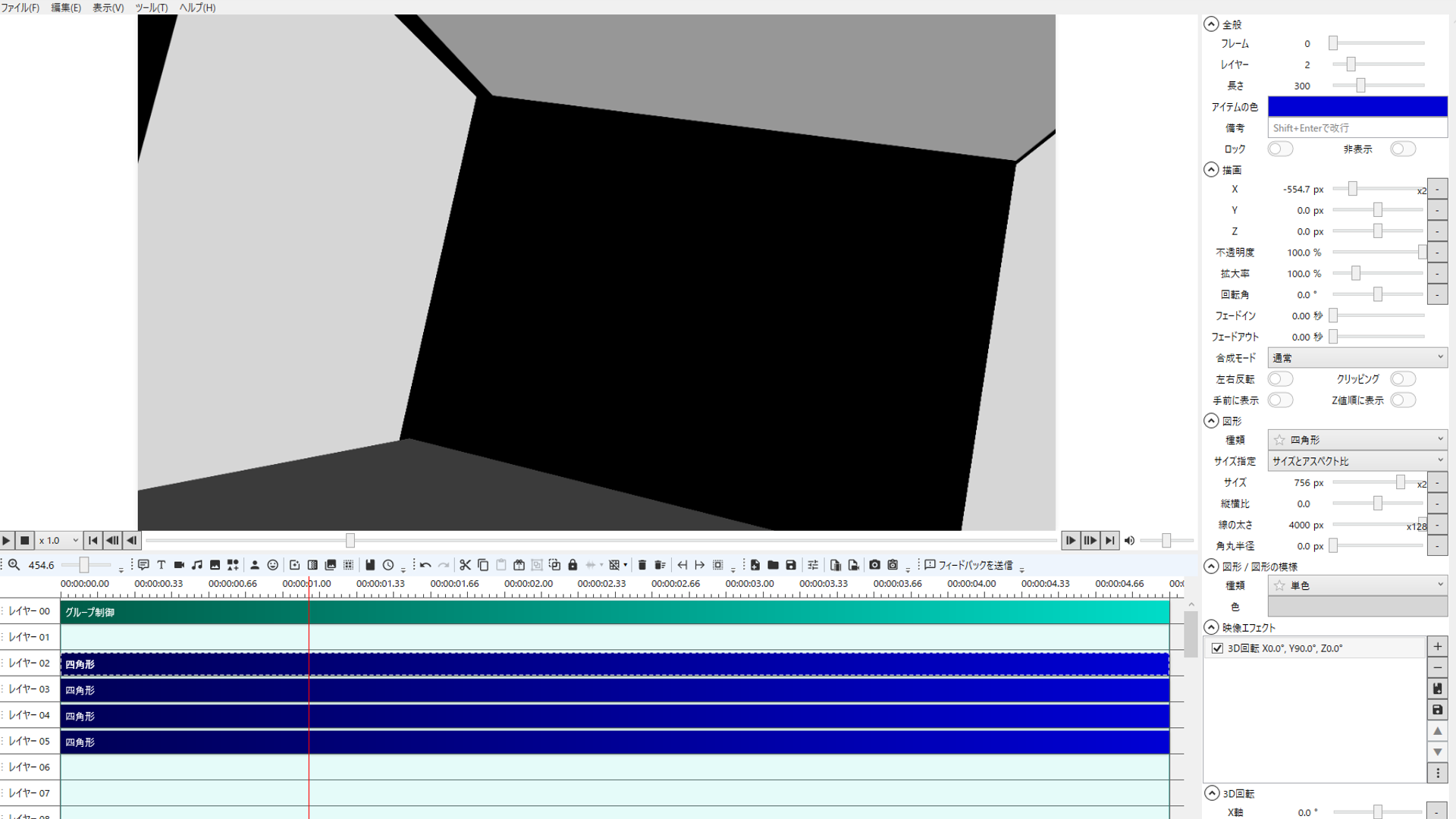This screenshot has width=1456, height=819.
Task: Toggle the クリッピング switch
Action: tap(1403, 379)
